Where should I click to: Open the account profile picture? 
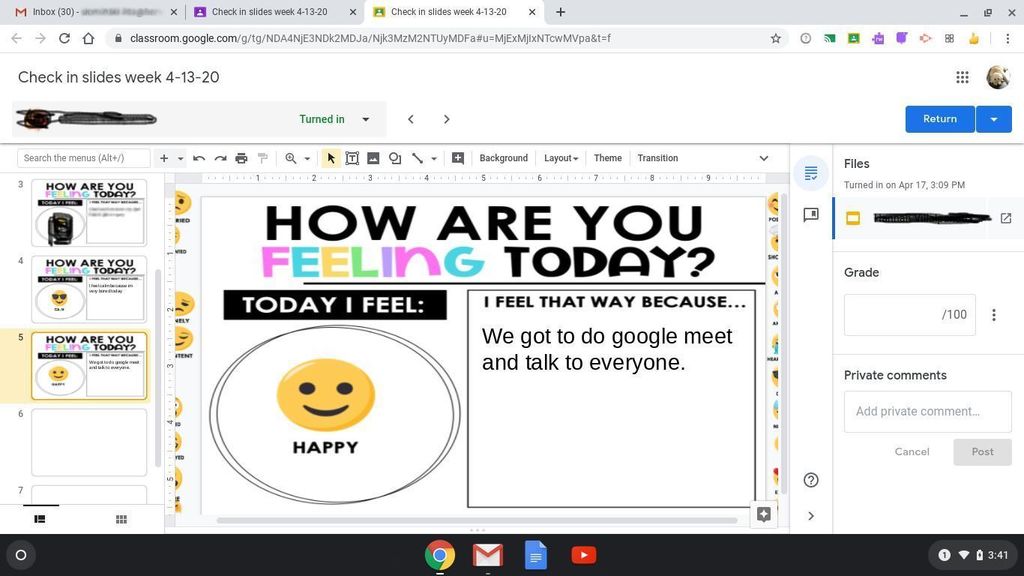(998, 77)
